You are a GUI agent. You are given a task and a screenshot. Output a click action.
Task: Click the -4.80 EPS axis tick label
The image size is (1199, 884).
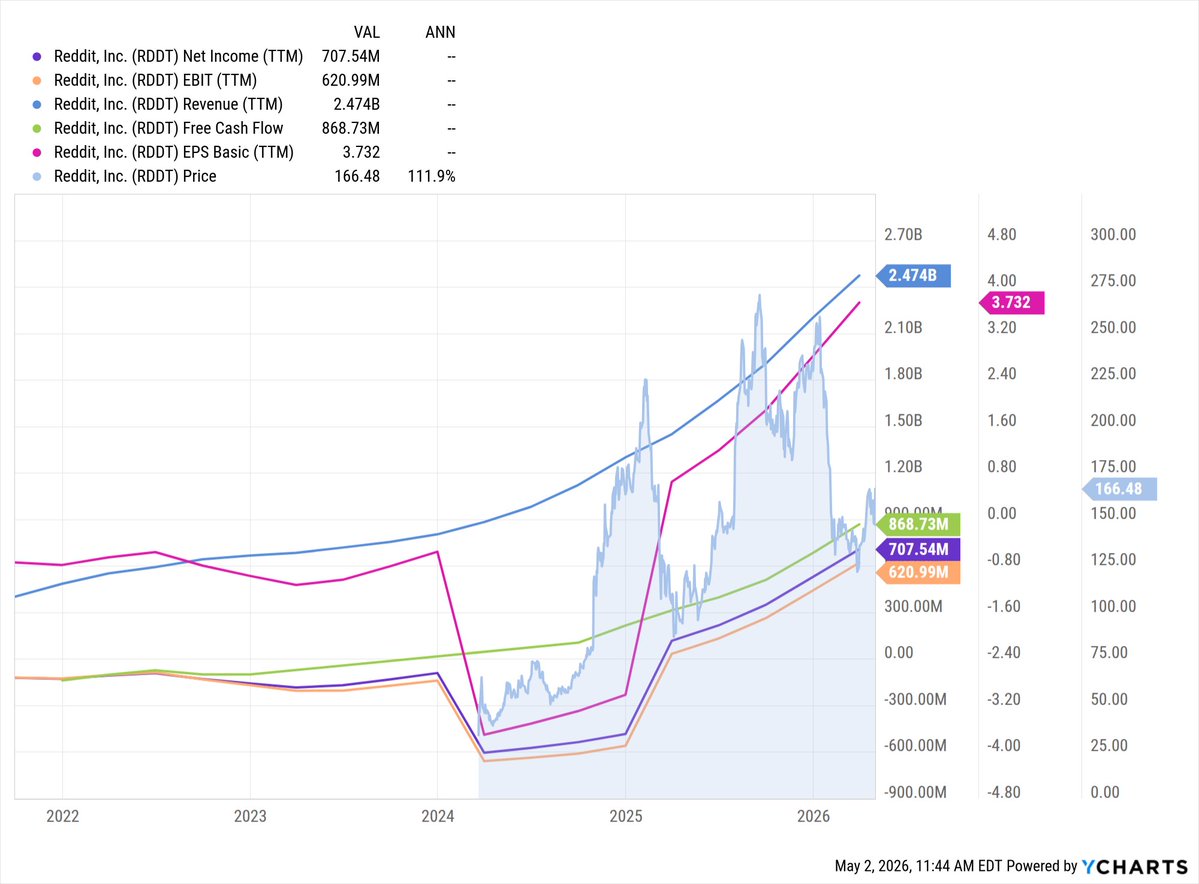1004,792
